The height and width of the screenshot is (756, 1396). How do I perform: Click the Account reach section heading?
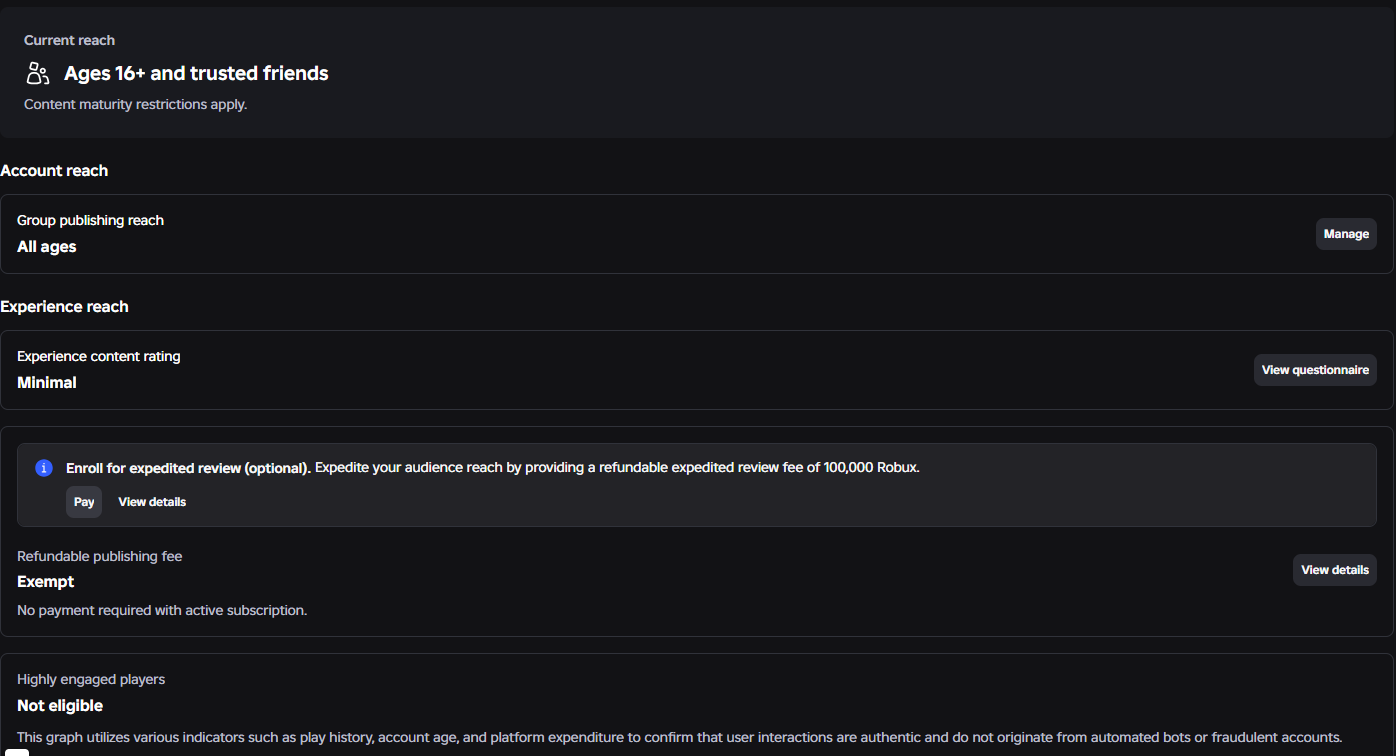click(x=54, y=171)
